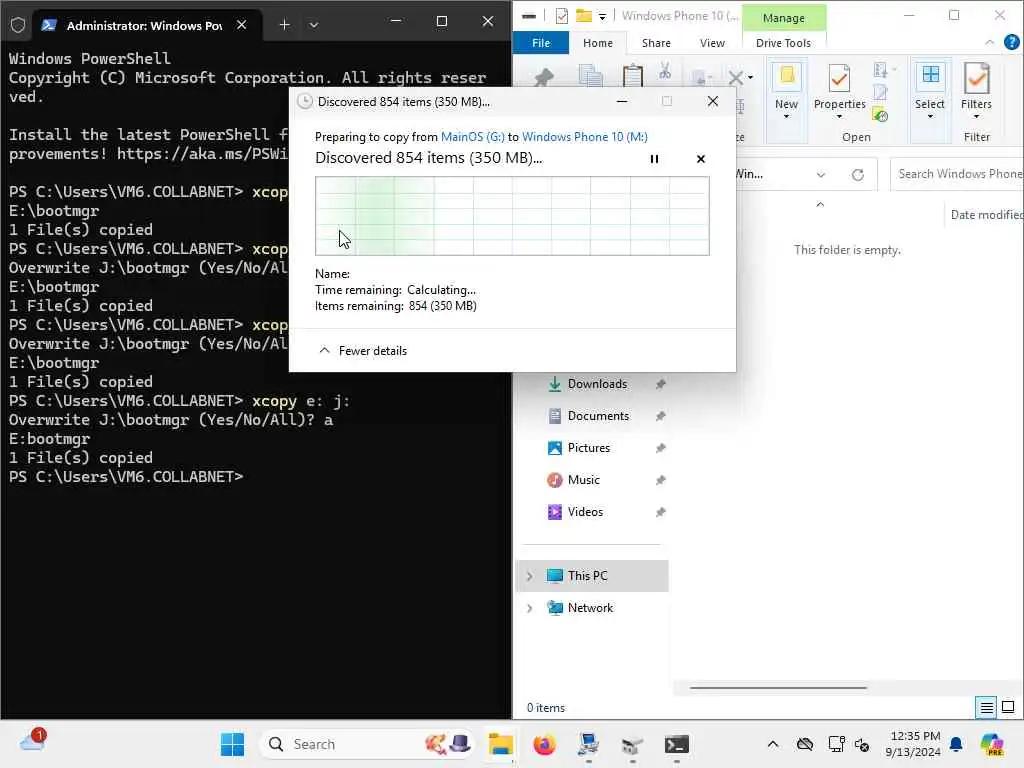Open the Delete dropdown arrow
The width and height of the screenshot is (1024, 768).
(750, 78)
